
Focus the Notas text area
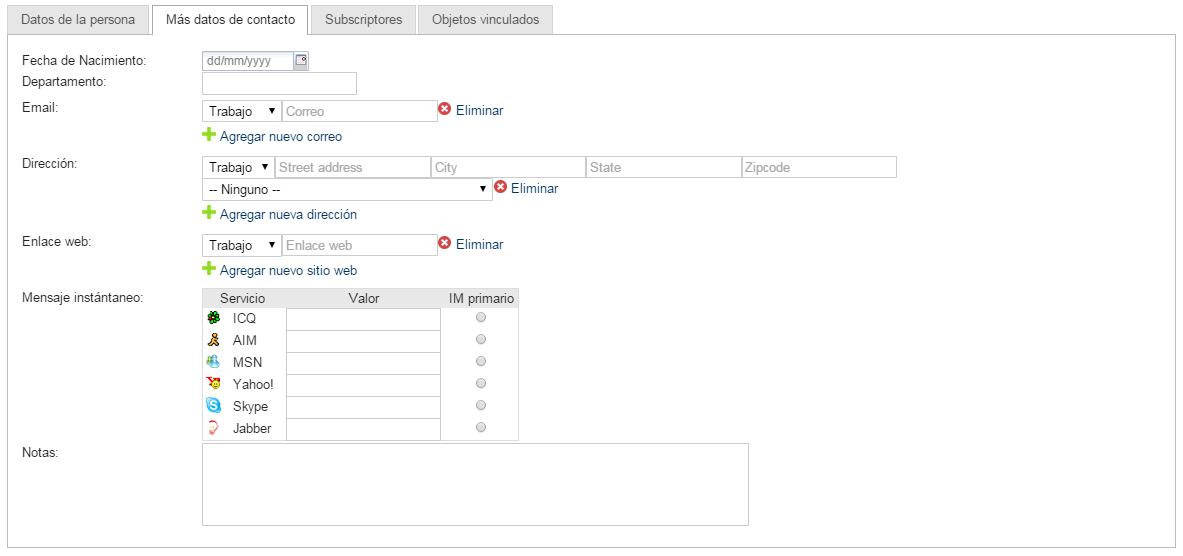point(475,484)
